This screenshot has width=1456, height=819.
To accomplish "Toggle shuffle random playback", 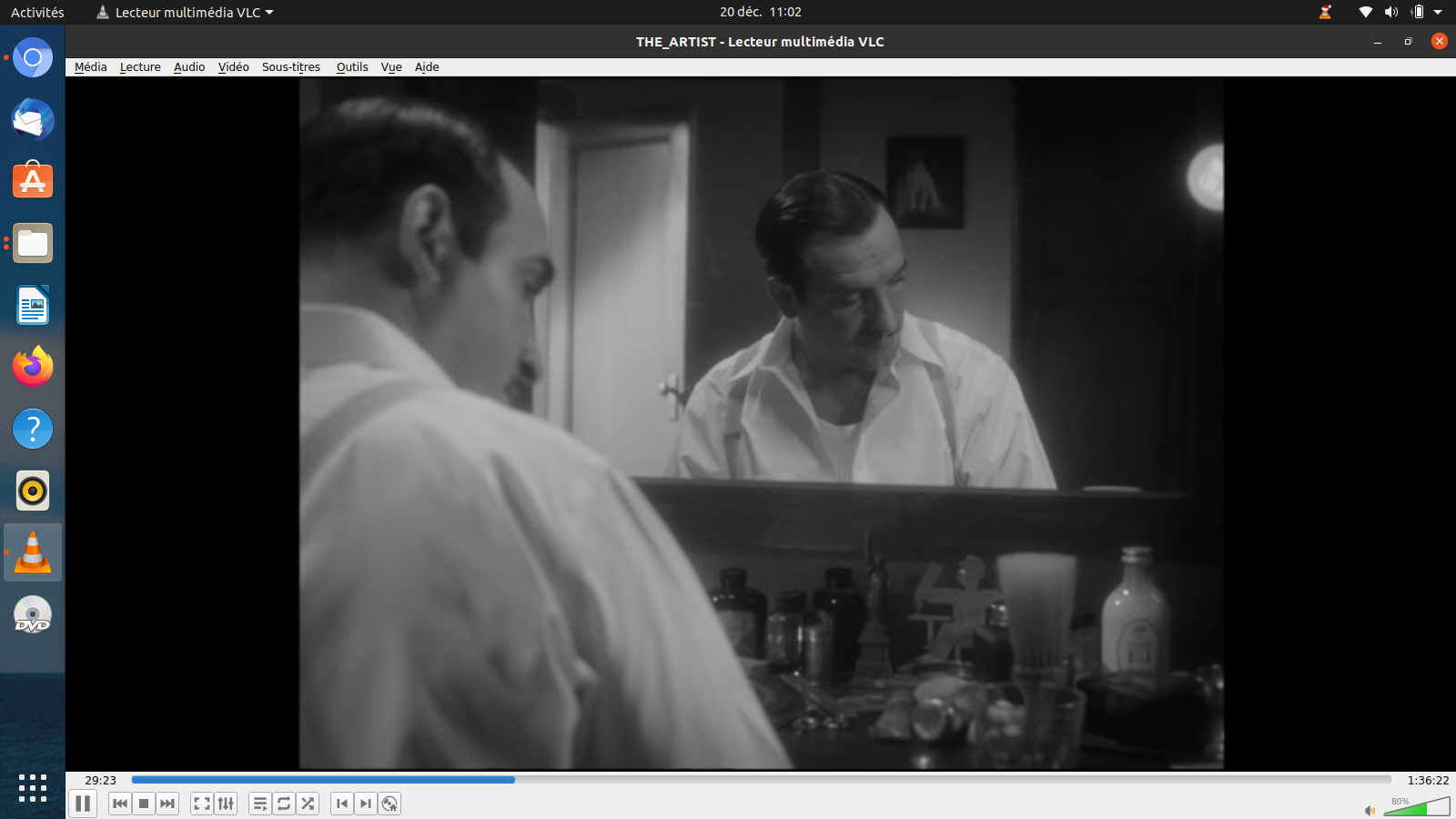I will point(308,804).
